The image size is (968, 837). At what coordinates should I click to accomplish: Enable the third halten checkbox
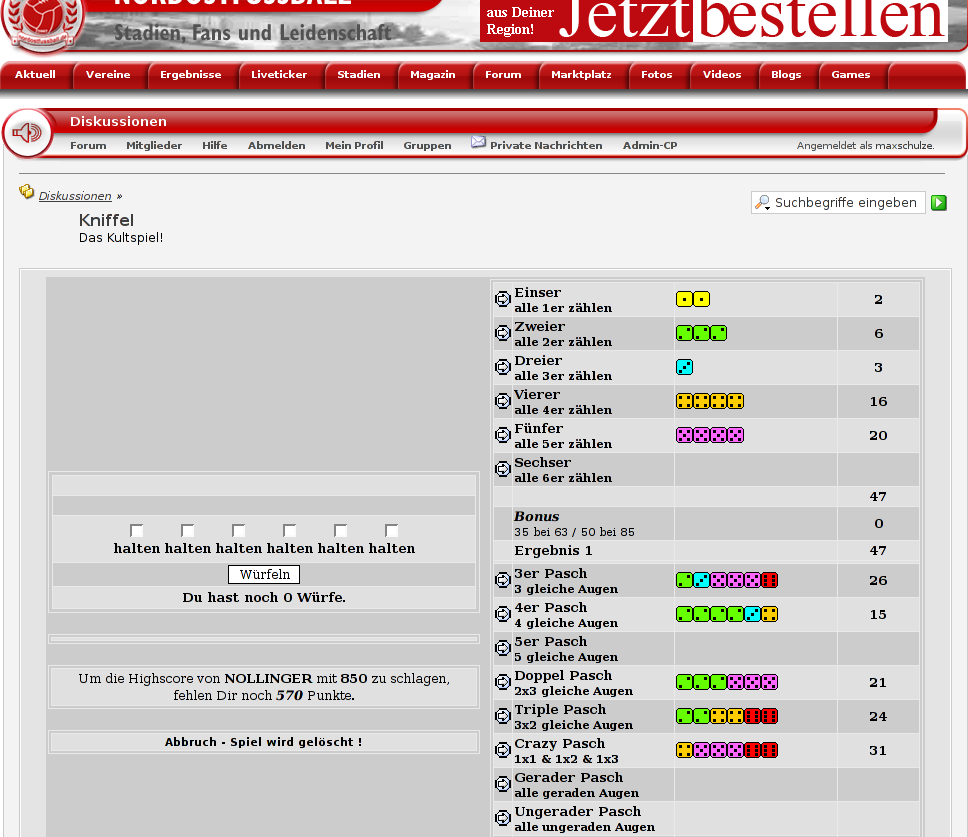click(x=239, y=531)
